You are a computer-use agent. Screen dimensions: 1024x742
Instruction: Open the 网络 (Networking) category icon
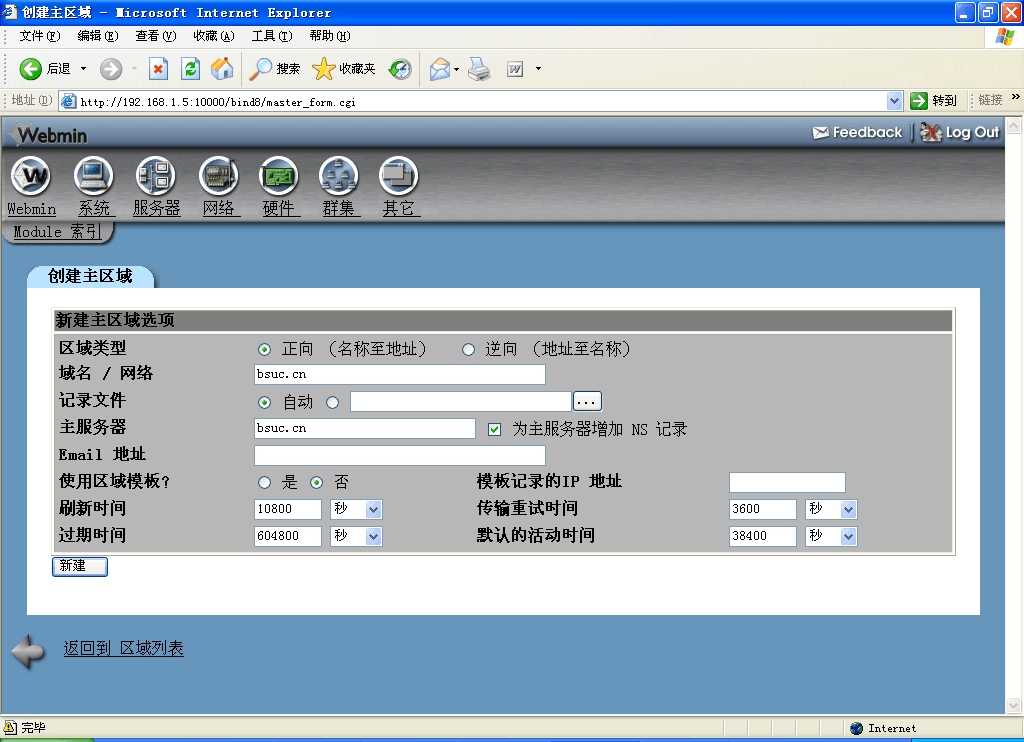[218, 177]
